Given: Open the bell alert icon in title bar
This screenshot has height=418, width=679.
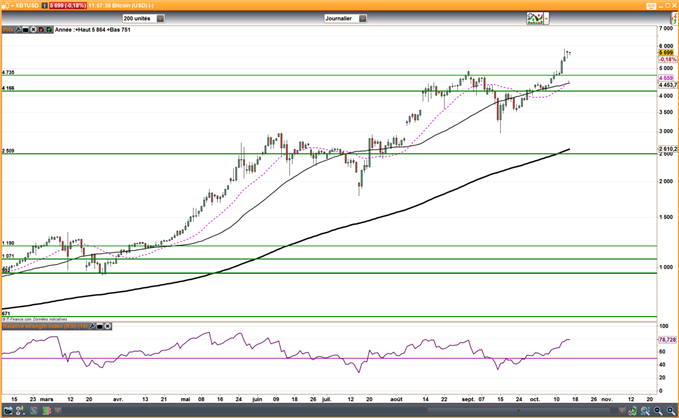Looking at the screenshot, I should 6,6.
